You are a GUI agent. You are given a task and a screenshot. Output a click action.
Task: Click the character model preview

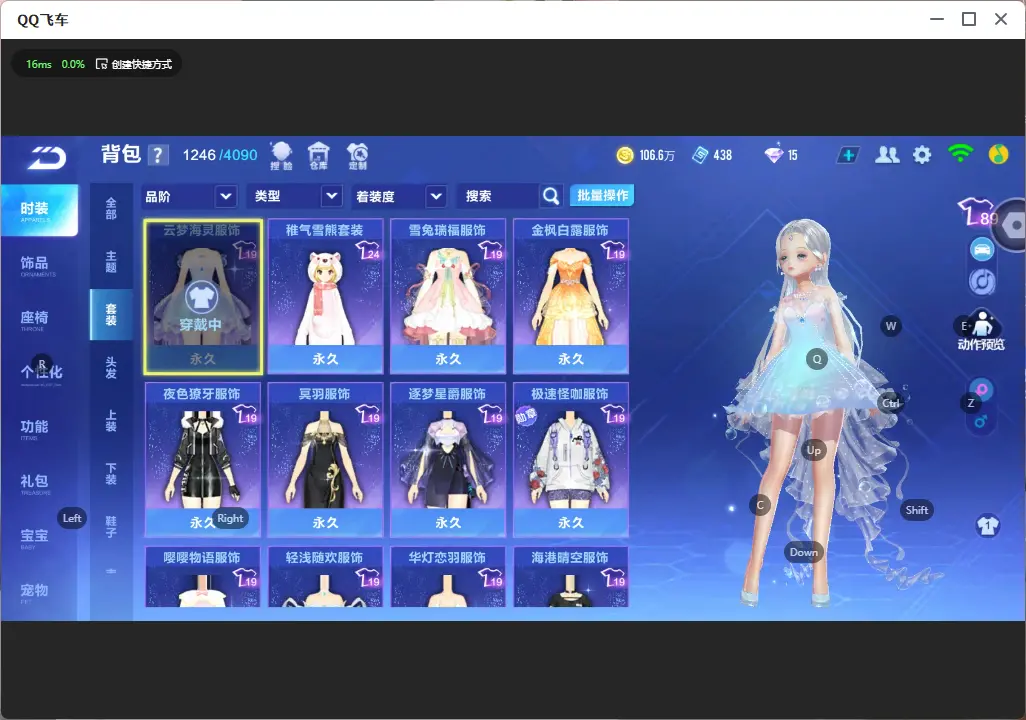coord(818,412)
